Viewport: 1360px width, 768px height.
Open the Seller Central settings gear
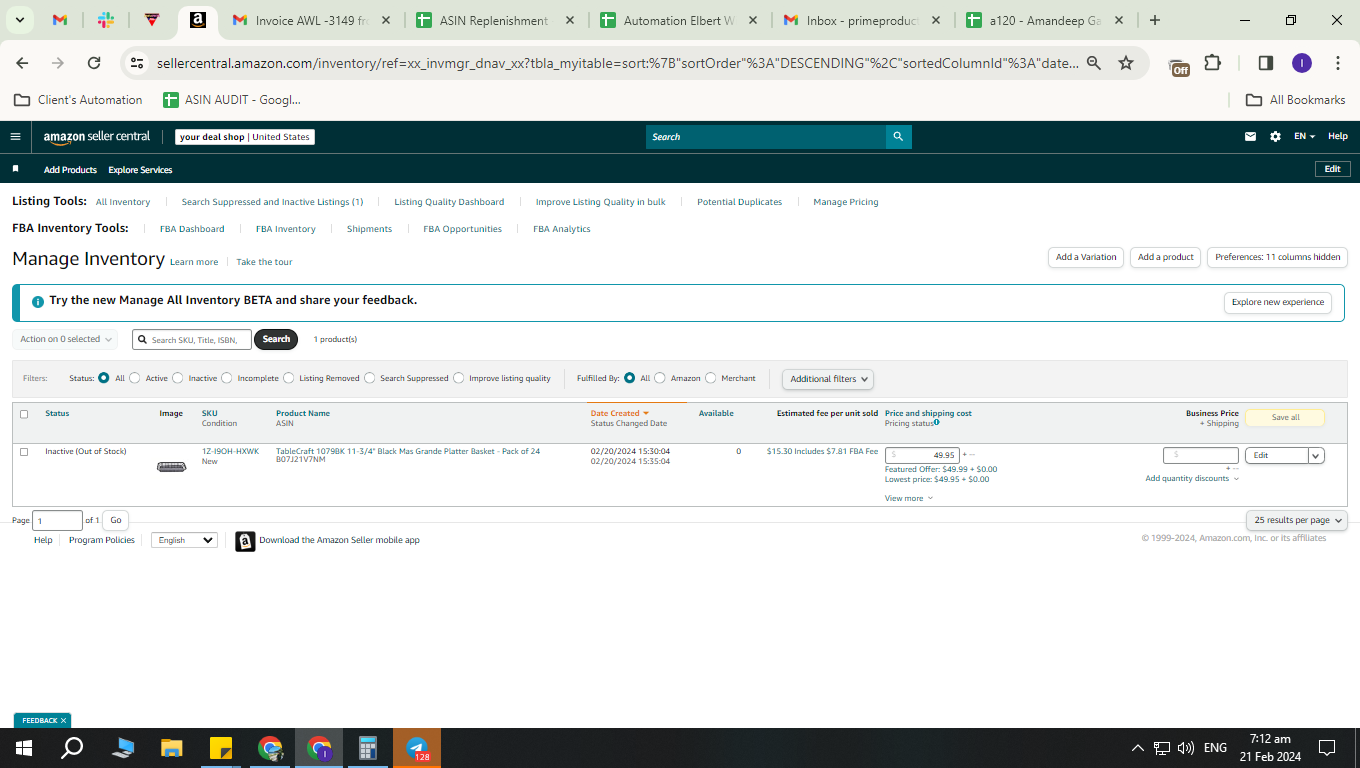[x=1275, y=137]
